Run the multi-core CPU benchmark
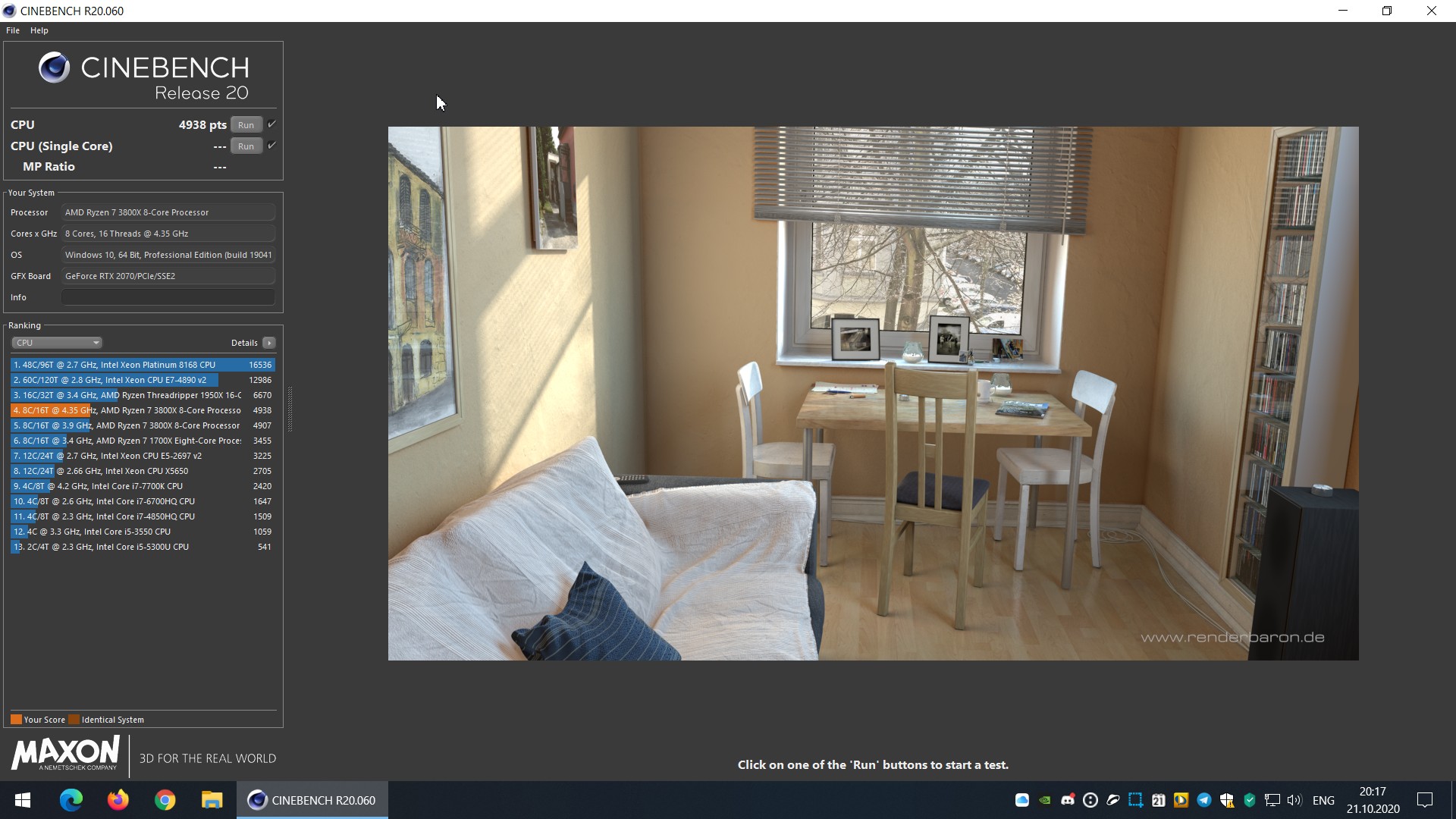This screenshot has height=819, width=1456. click(246, 125)
